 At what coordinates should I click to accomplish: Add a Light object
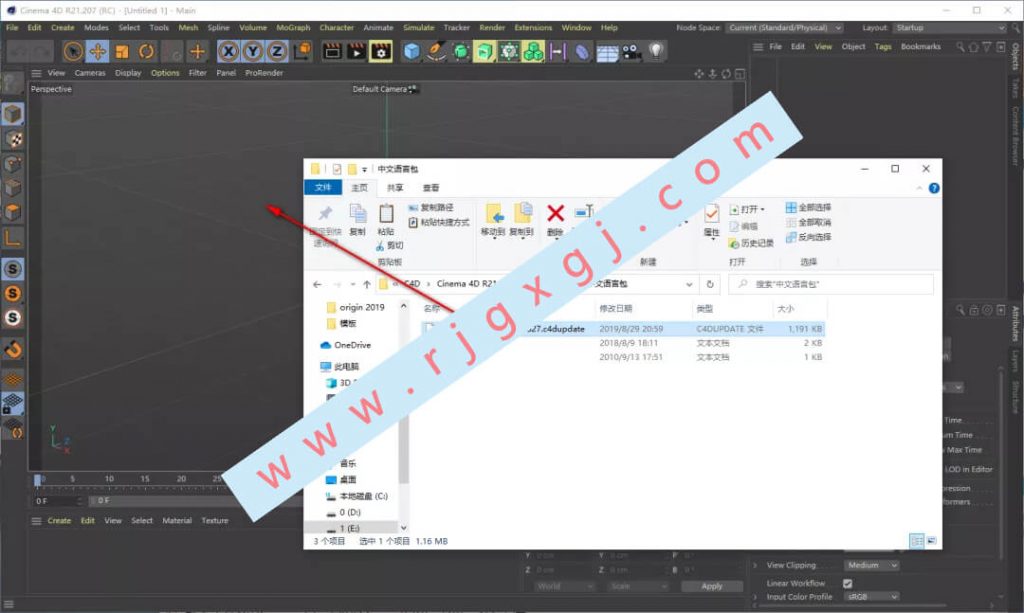click(x=656, y=51)
